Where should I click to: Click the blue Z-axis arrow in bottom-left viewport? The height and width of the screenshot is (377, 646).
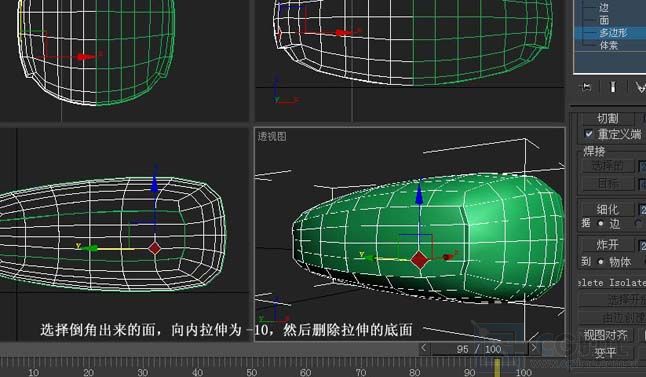pos(155,184)
